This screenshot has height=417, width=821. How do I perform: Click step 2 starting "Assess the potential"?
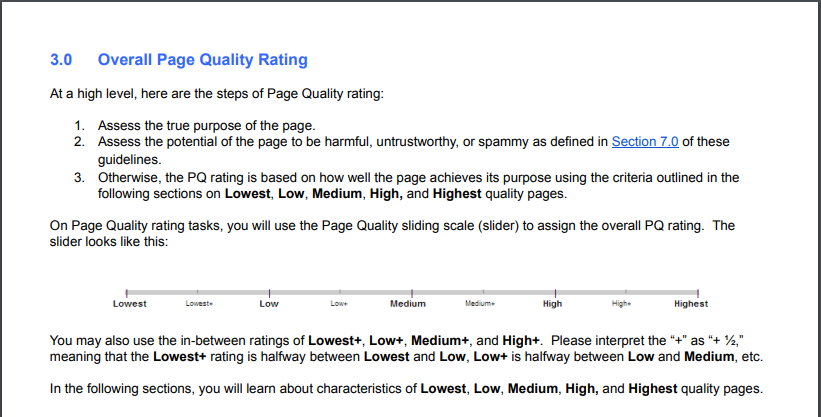point(350,142)
